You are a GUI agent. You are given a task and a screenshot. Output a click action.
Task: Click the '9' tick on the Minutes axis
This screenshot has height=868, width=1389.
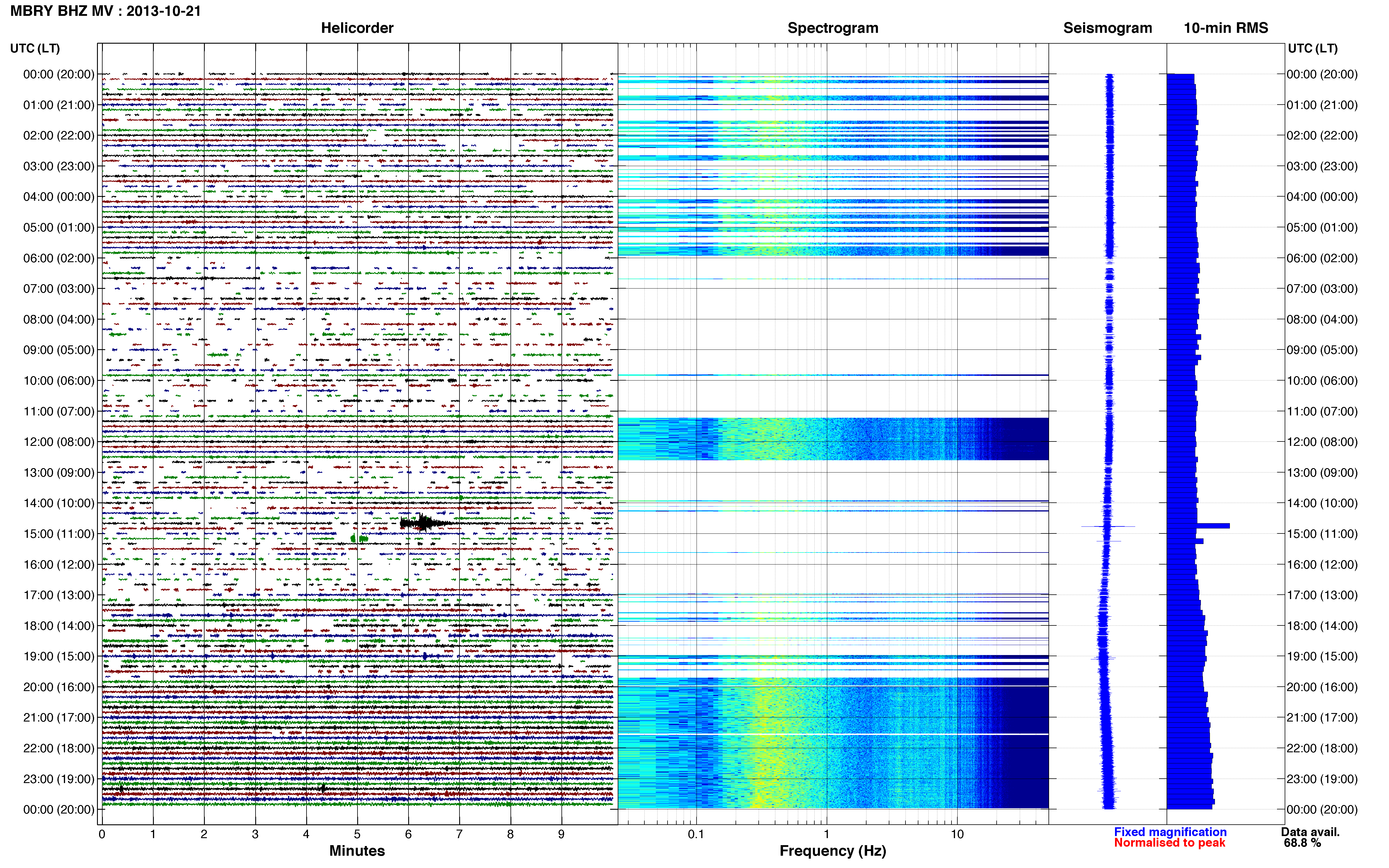(561, 835)
